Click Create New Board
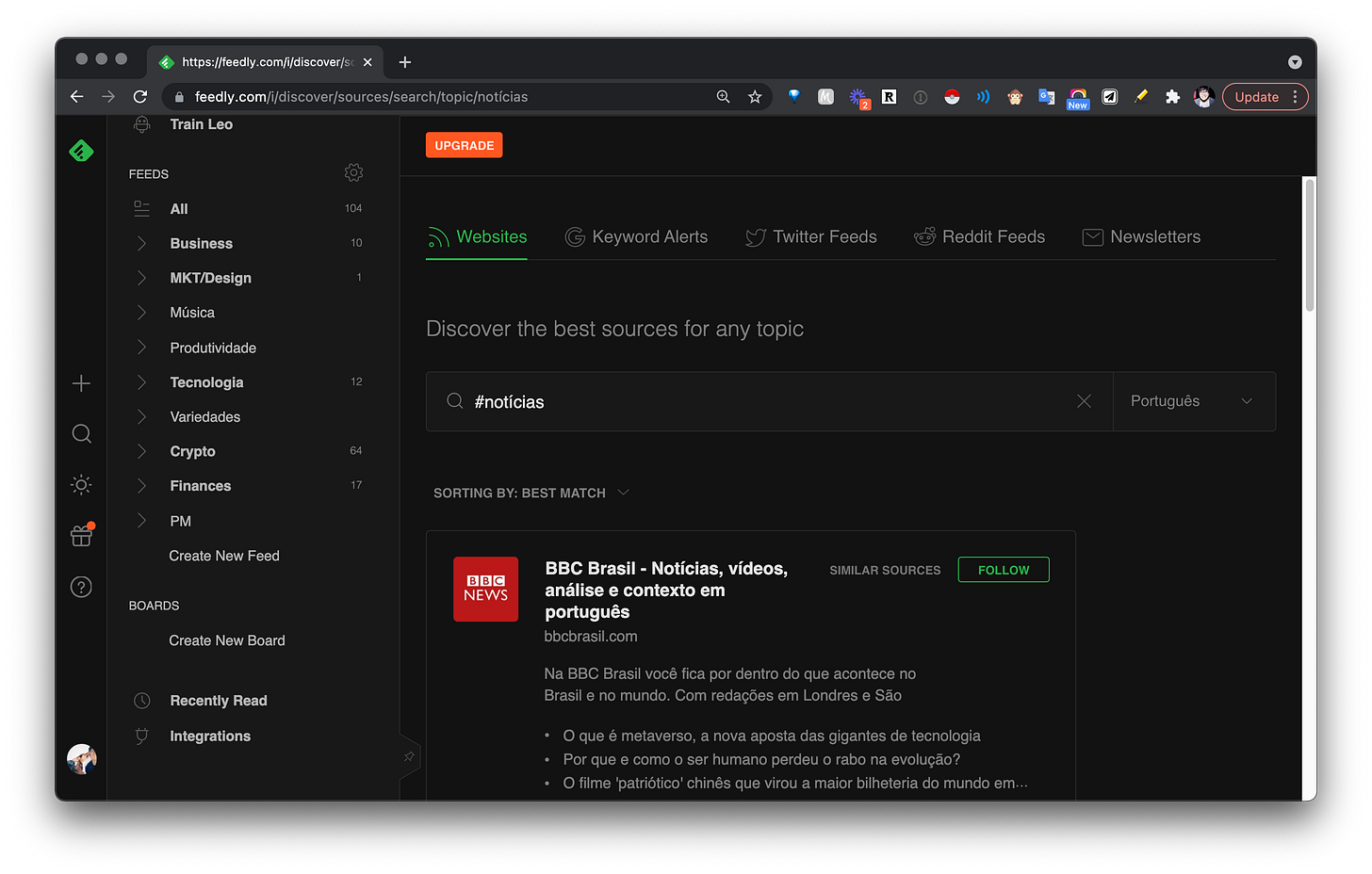Viewport: 1372px width, 874px height. 227,640
